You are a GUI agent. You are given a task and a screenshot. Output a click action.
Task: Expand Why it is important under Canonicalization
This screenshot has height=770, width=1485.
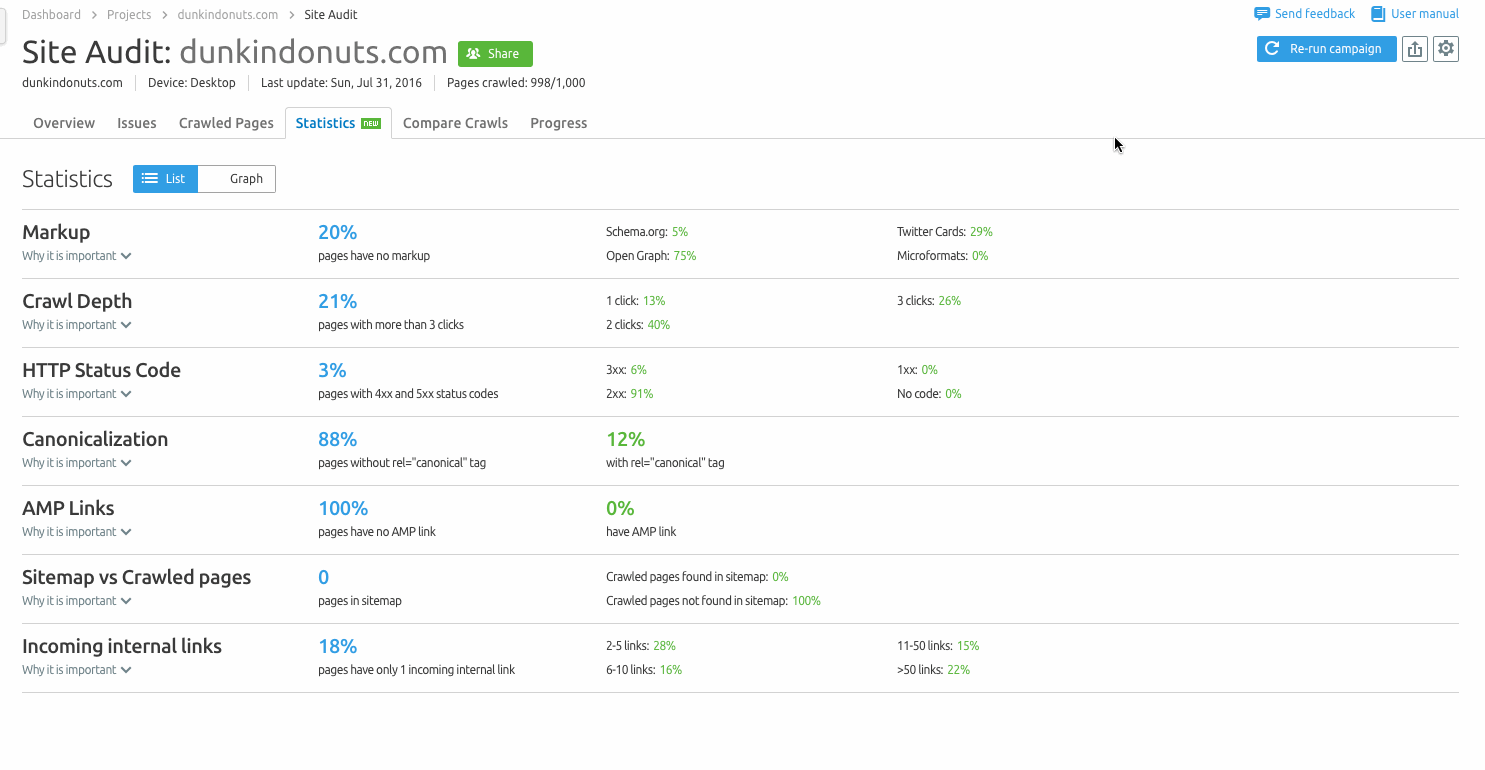(77, 463)
